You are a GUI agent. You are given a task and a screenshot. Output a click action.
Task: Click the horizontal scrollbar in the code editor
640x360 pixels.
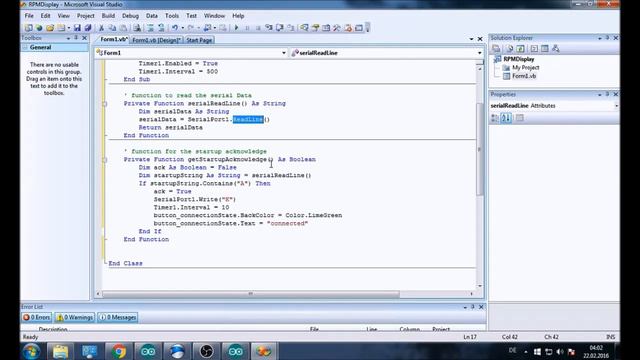[251, 293]
